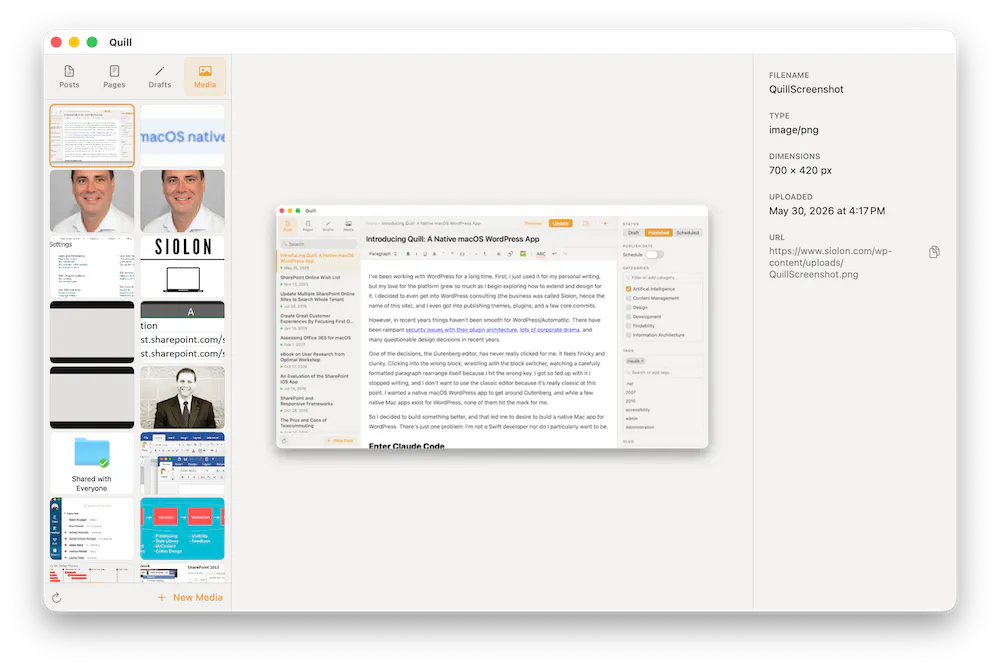Select the SIOLON logo thumbnail
The height and width of the screenshot is (669, 1000).
pos(182,267)
